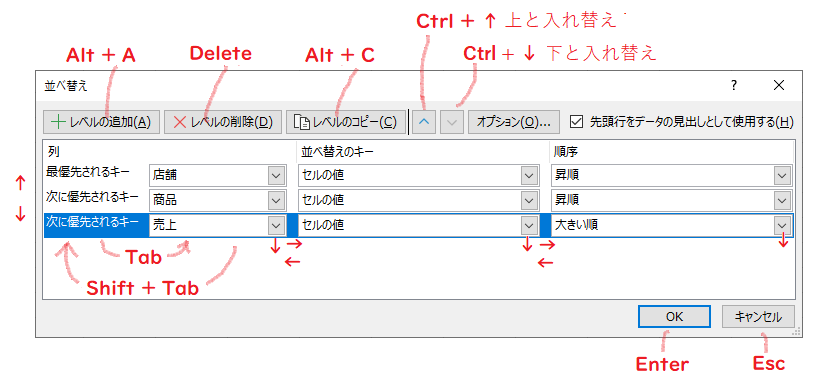
Task: Confirm sorting with the OK button
Action: [674, 316]
